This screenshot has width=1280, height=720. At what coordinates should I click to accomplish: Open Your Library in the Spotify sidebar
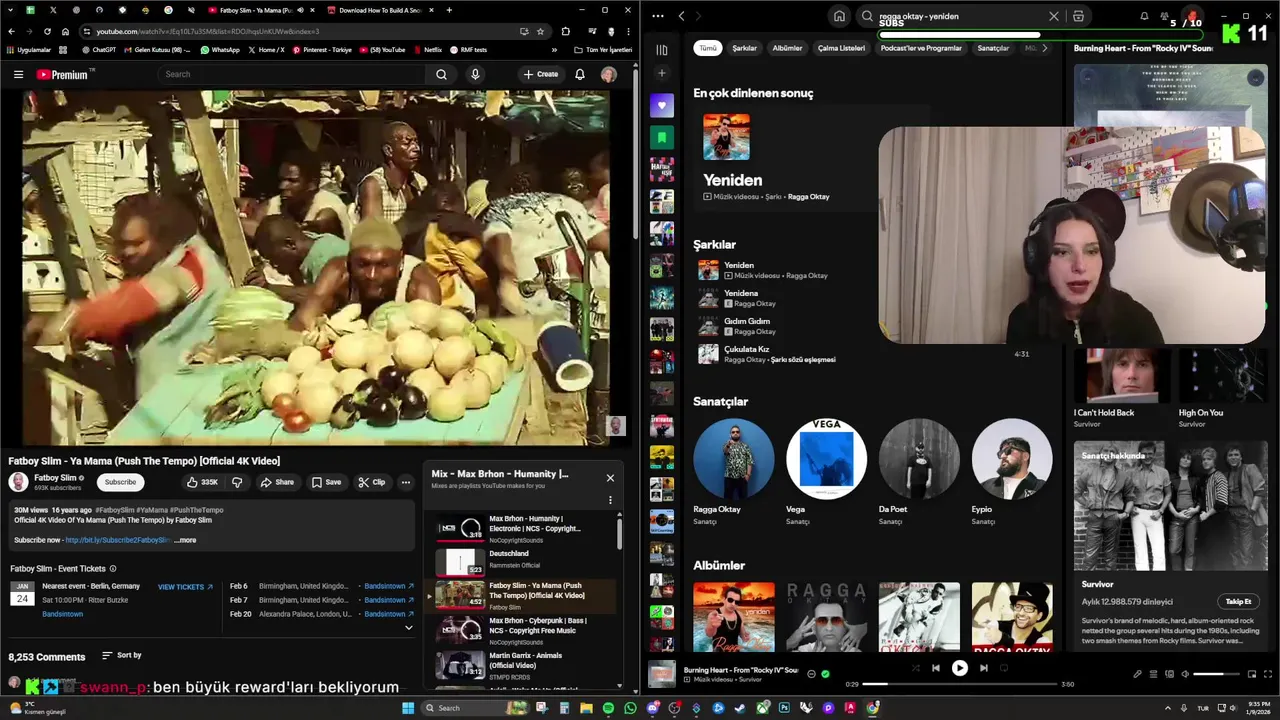click(661, 49)
